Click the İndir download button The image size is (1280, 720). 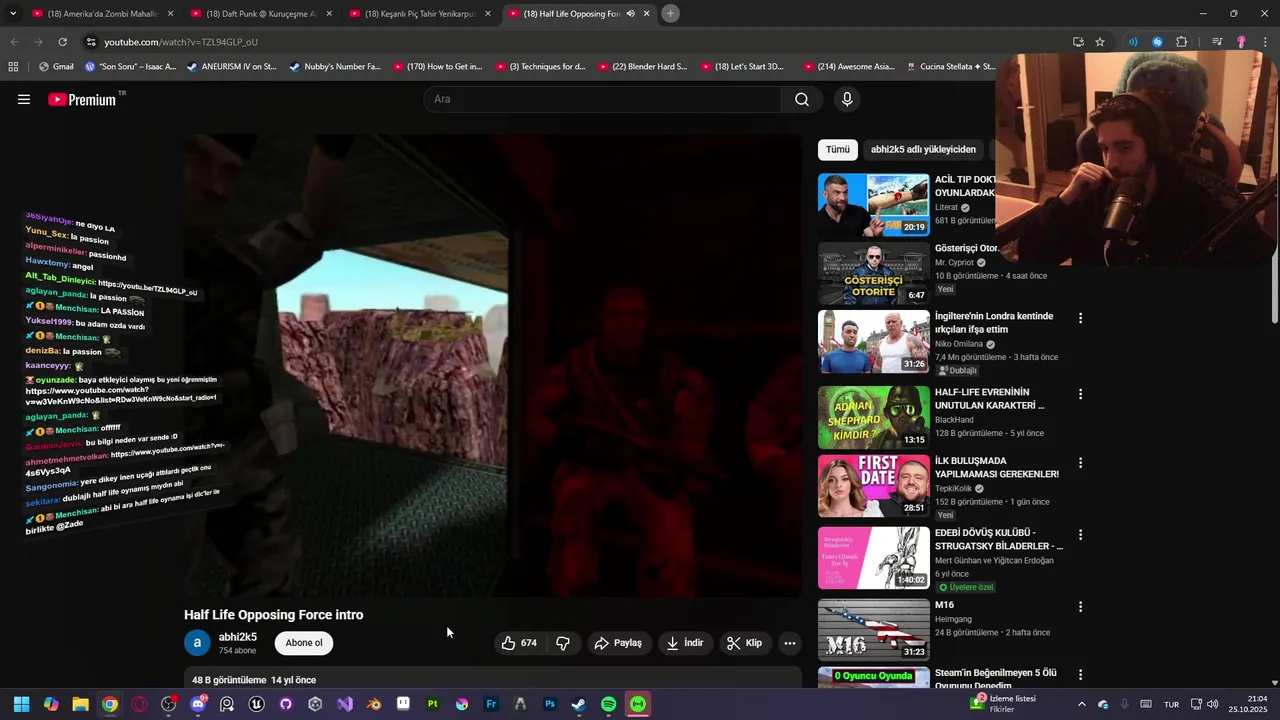click(685, 643)
